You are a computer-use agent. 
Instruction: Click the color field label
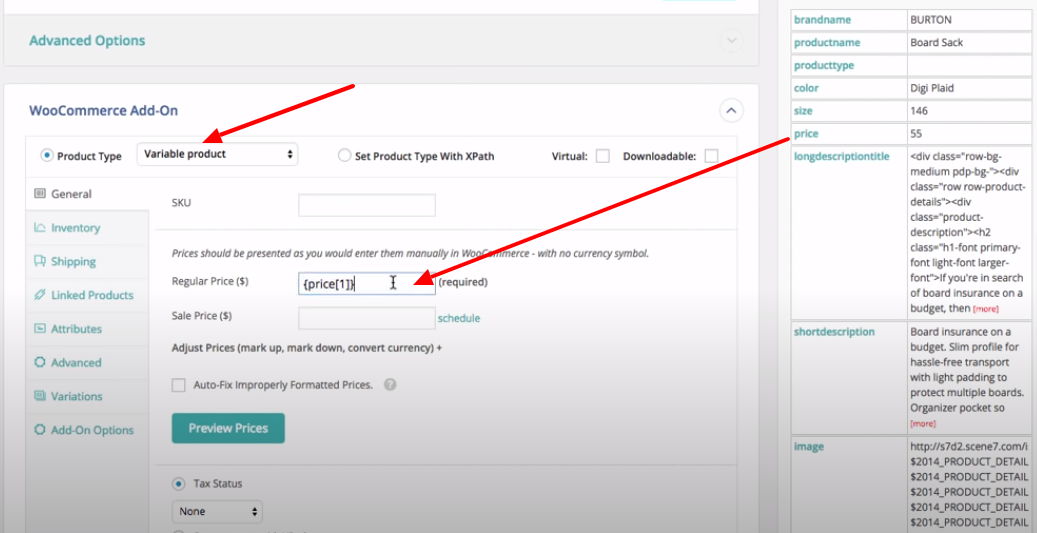point(806,88)
